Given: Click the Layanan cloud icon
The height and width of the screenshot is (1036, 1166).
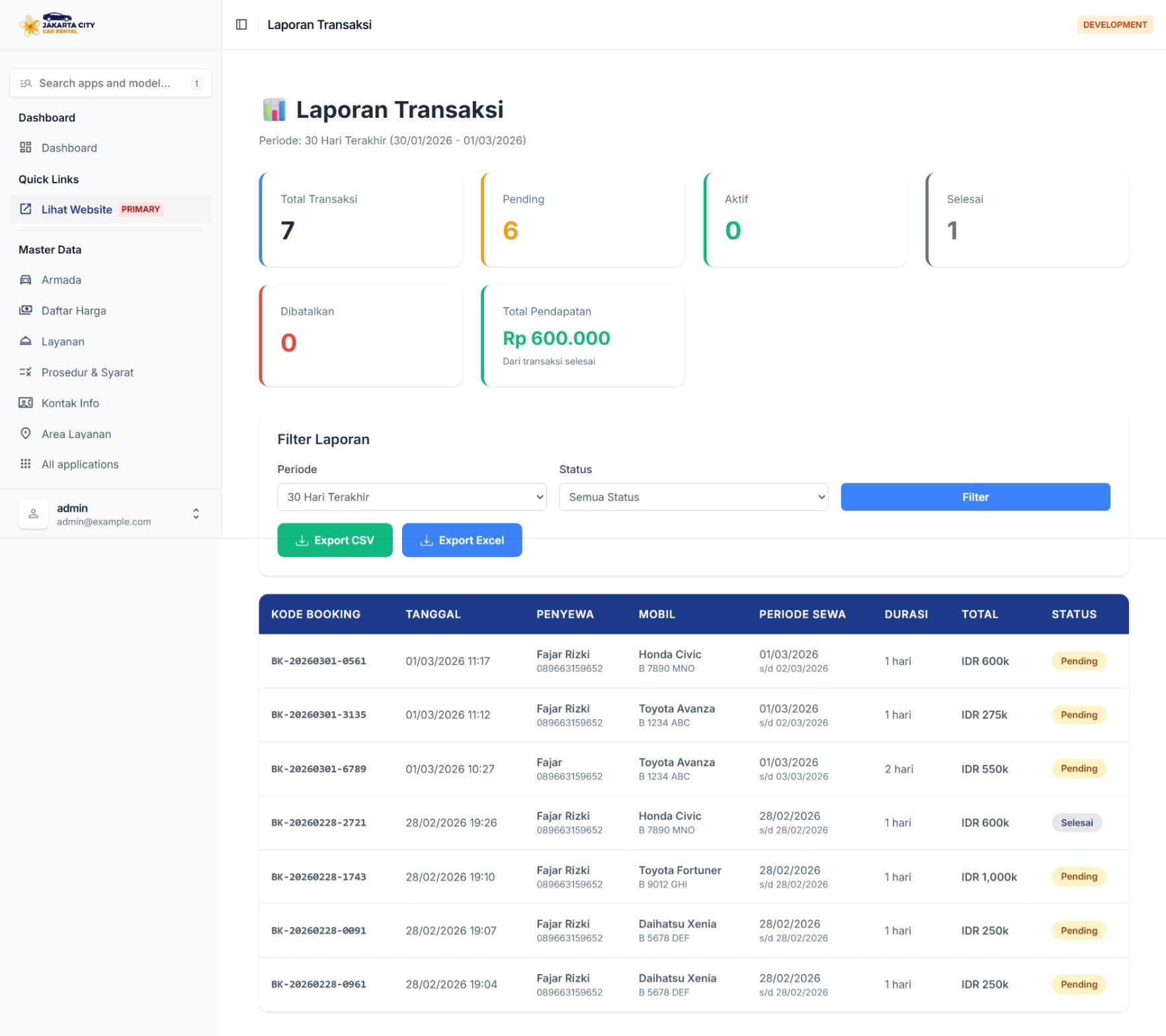Looking at the screenshot, I should 26,341.
